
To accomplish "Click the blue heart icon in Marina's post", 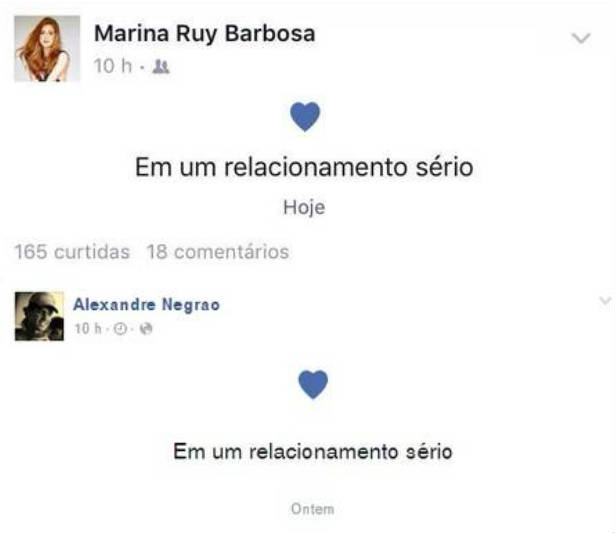I will tap(305, 116).
